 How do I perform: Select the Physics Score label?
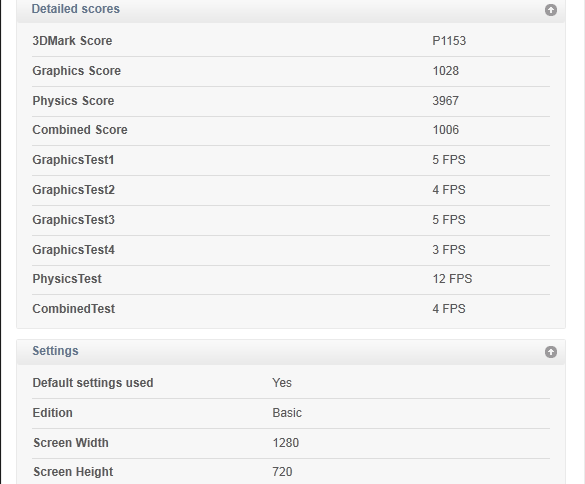[73, 101]
